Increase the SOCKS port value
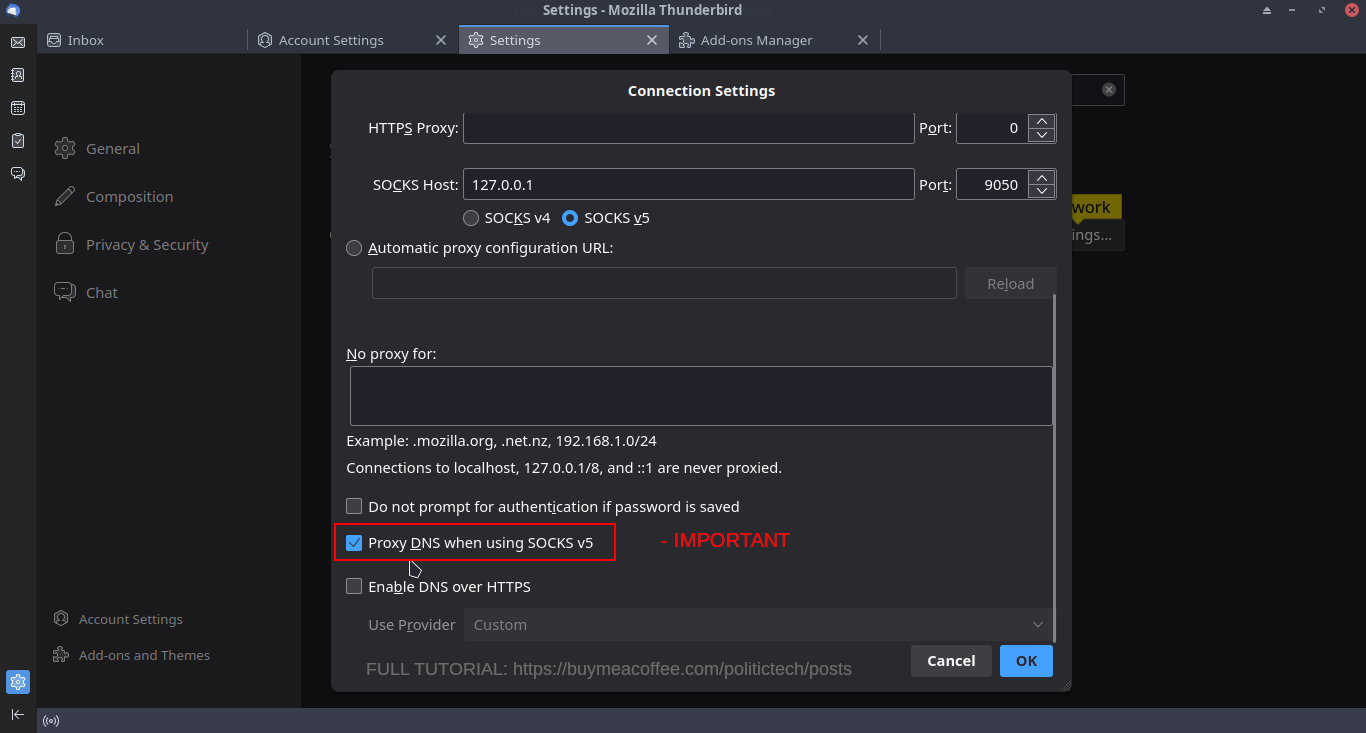Screen dimensions: 1366x733 pos(1042,177)
